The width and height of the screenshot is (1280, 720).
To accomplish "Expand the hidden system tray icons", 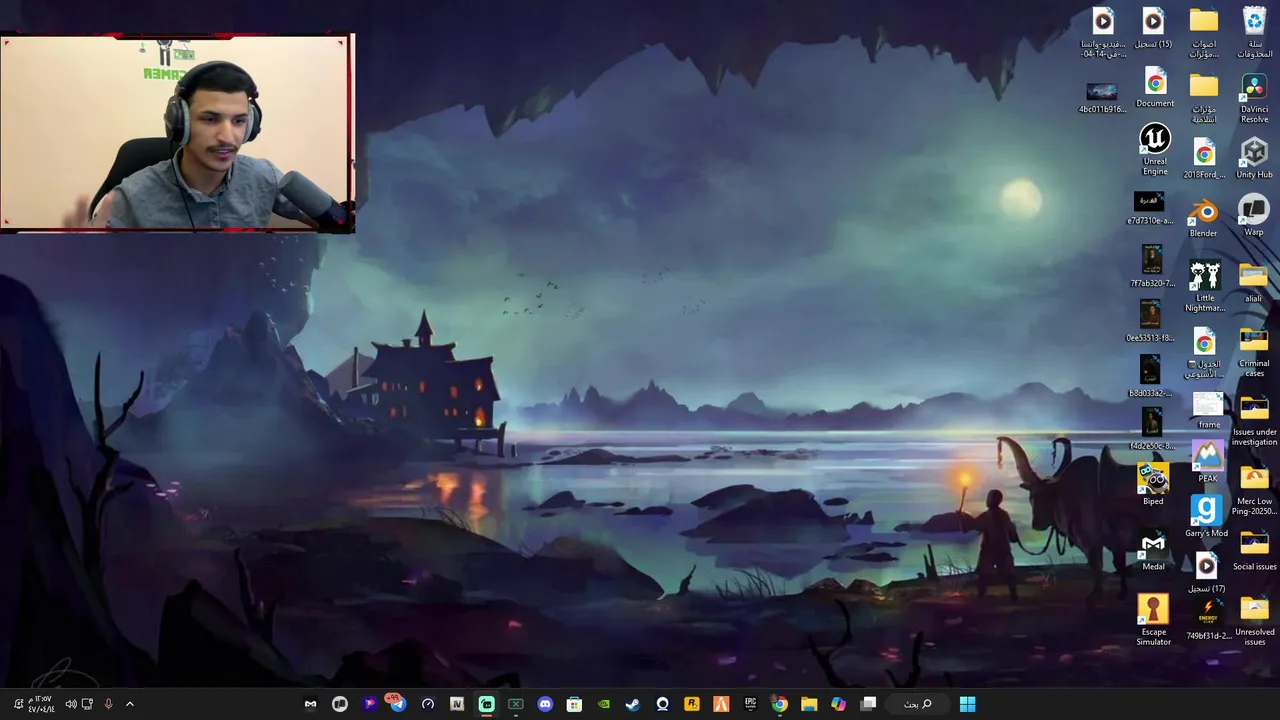I will pyautogui.click(x=129, y=704).
